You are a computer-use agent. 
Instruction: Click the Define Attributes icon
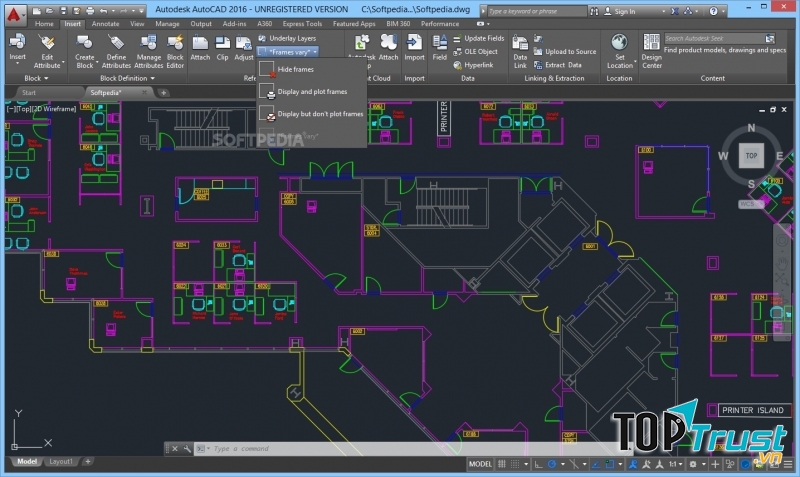tap(116, 43)
